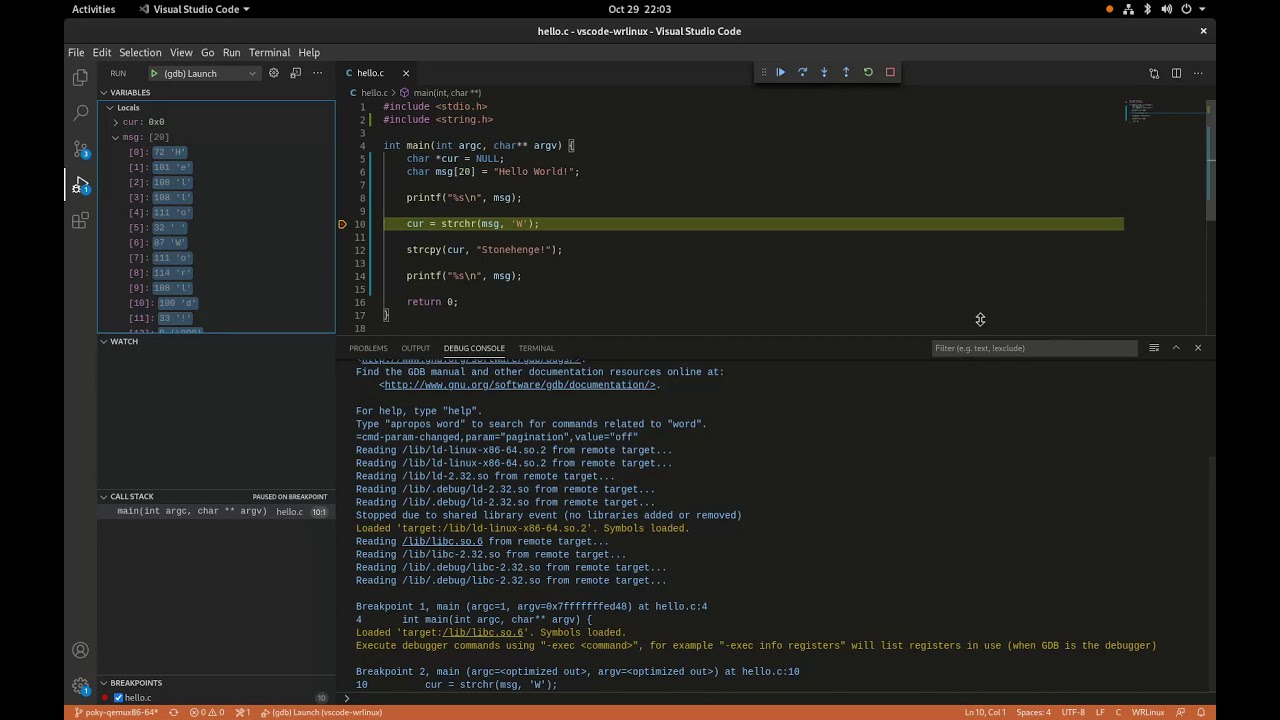The image size is (1280, 720).
Task: Step Into in debug toolbar
Action: click(824, 72)
